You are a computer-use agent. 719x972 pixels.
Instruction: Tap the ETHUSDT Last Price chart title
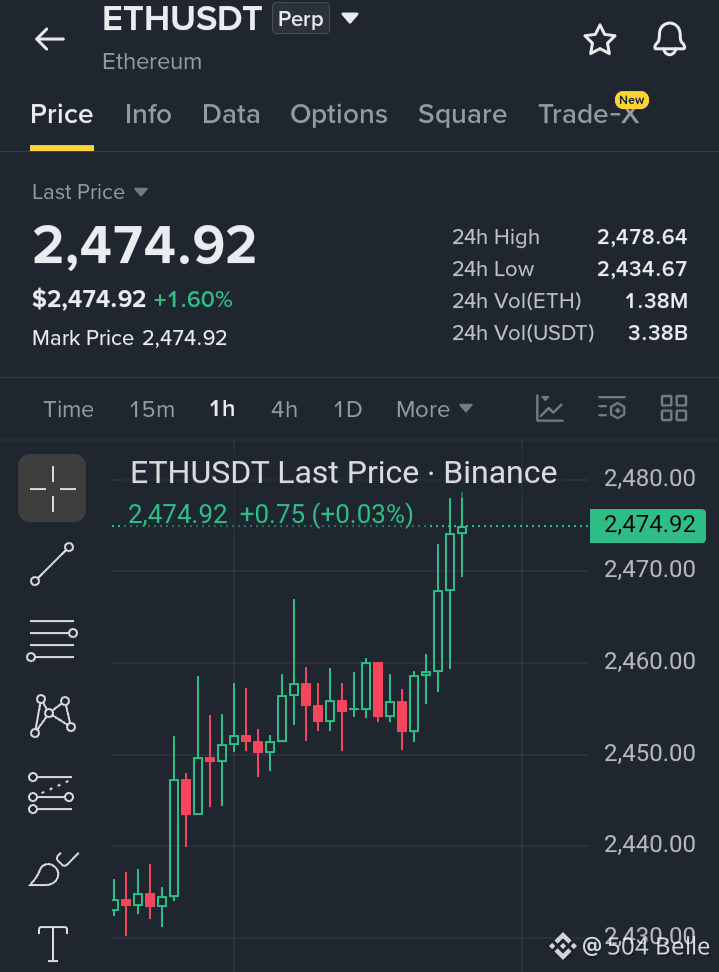[343, 472]
